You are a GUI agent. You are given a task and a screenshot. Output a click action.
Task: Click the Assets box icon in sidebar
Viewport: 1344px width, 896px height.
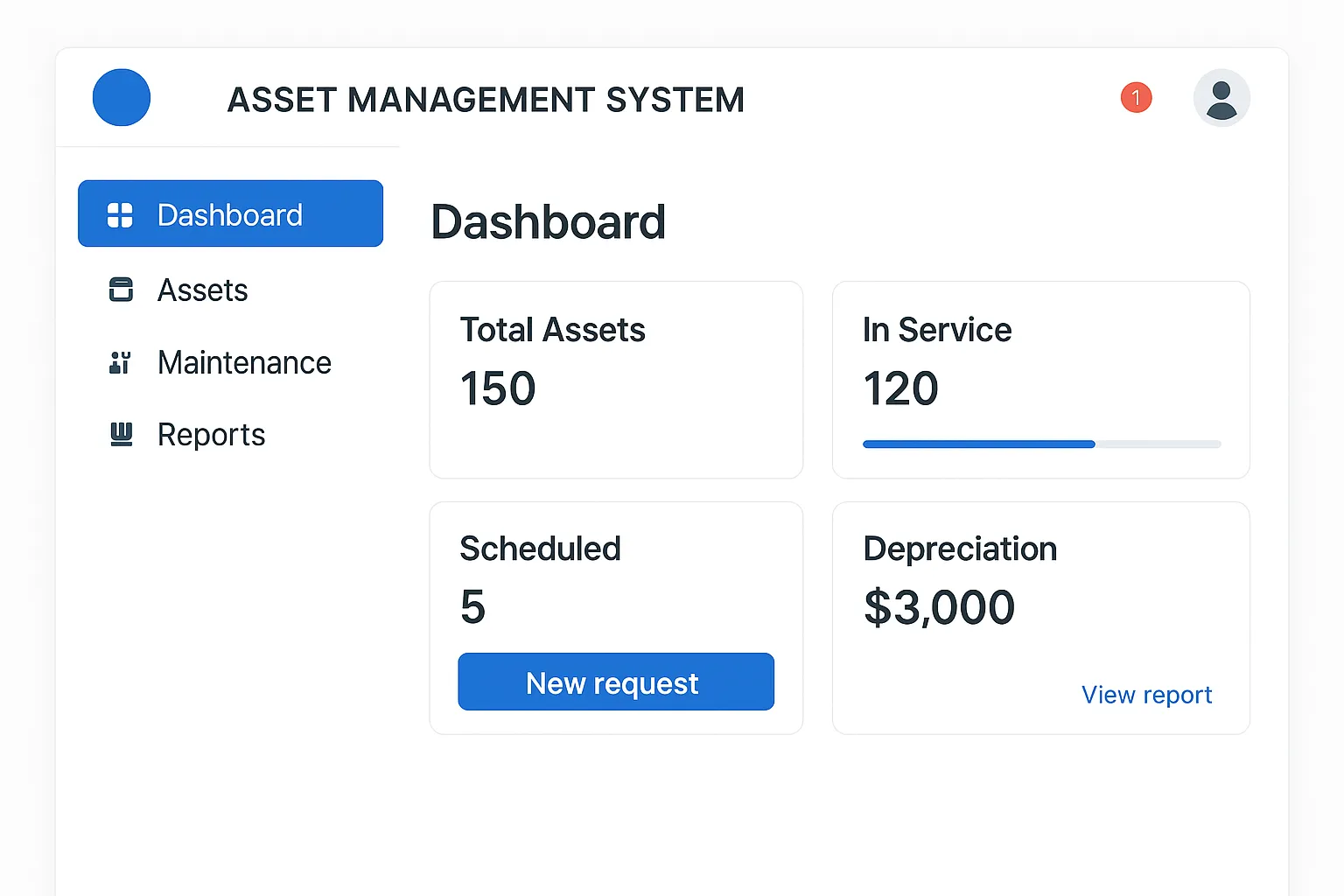[x=121, y=290]
